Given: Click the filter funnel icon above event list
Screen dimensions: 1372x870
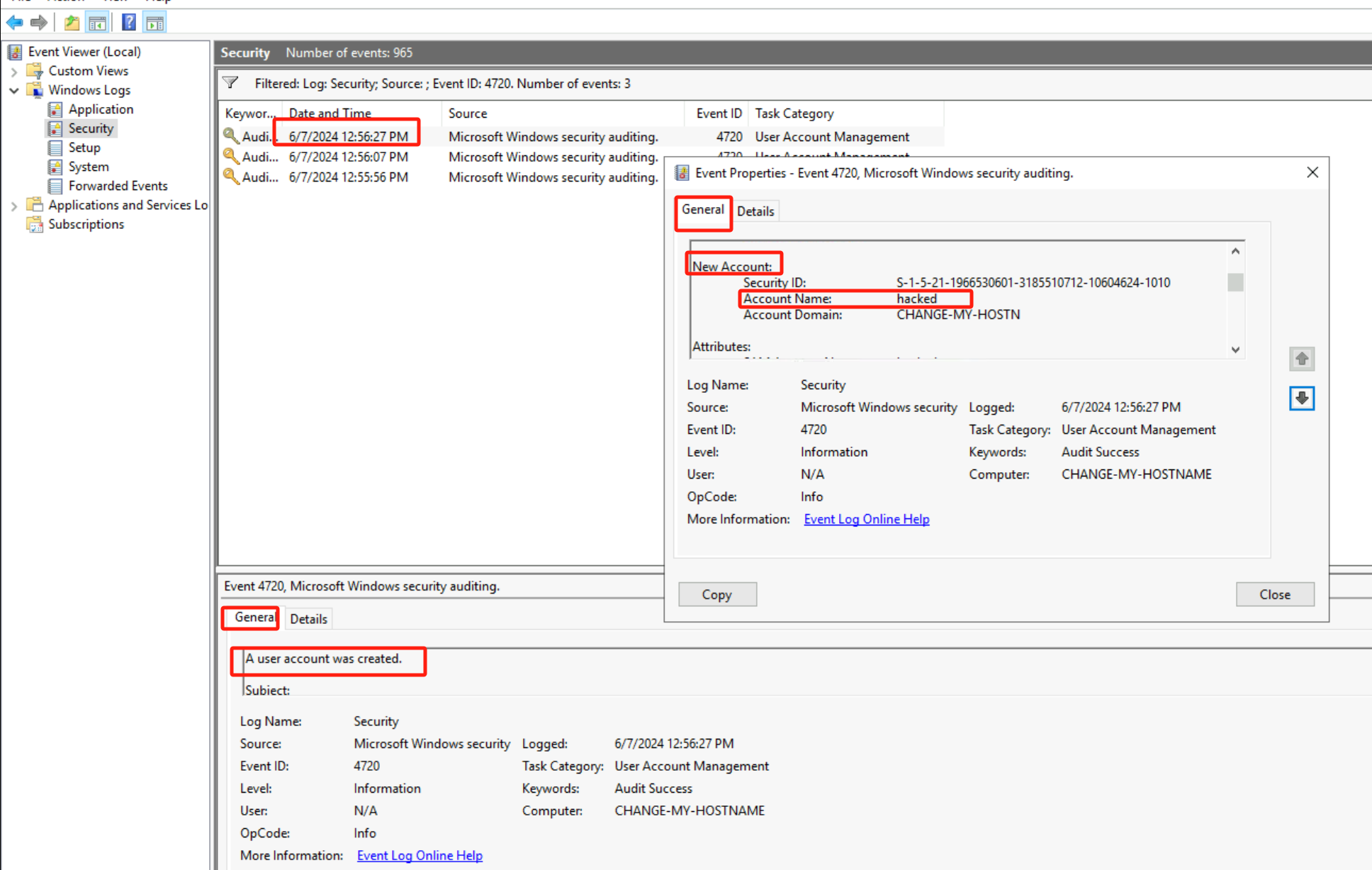Looking at the screenshot, I should click(x=230, y=83).
